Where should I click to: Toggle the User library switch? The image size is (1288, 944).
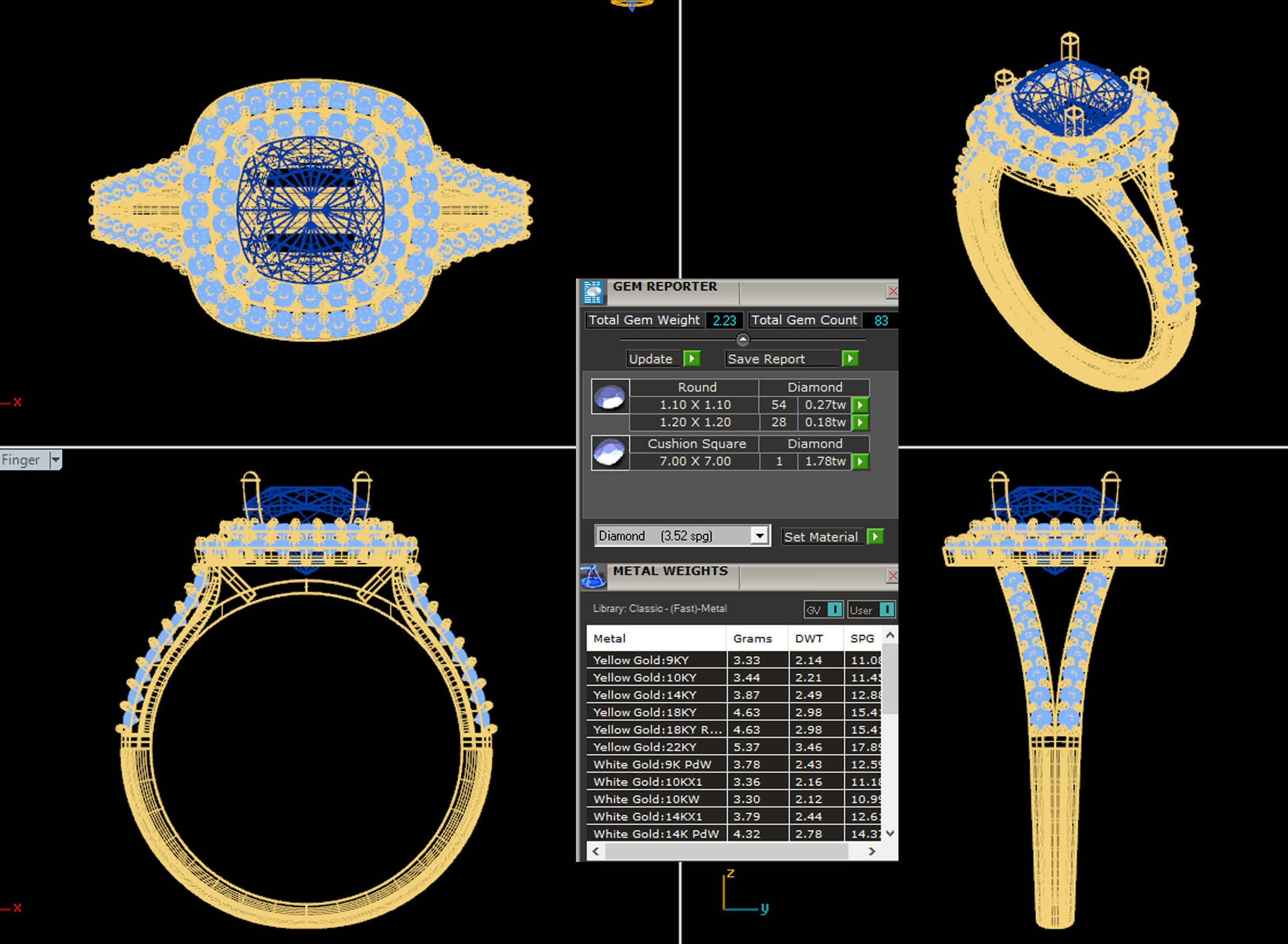pyautogui.click(x=887, y=610)
